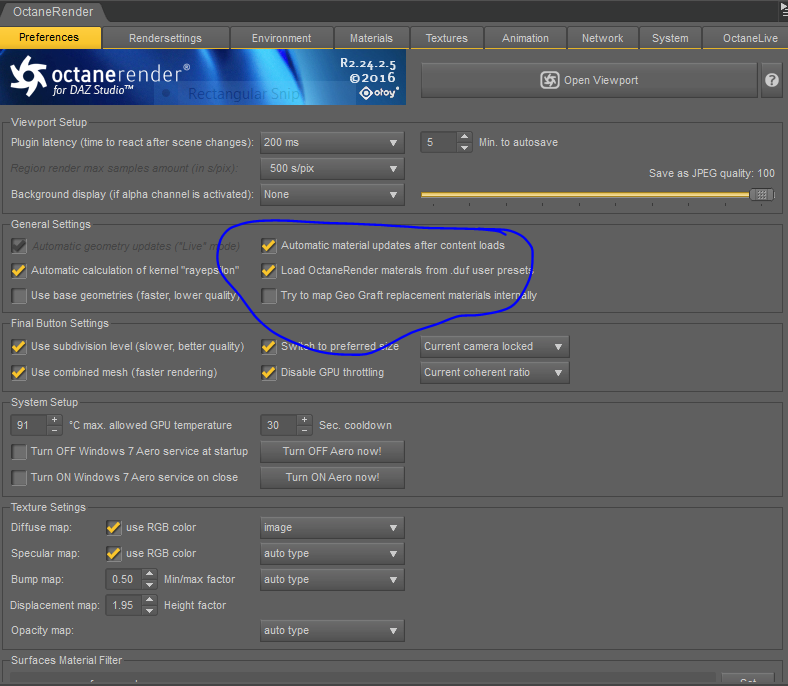Toggle Load OctaneRender materials from .duf presets
The height and width of the screenshot is (686, 788).
pos(269,271)
